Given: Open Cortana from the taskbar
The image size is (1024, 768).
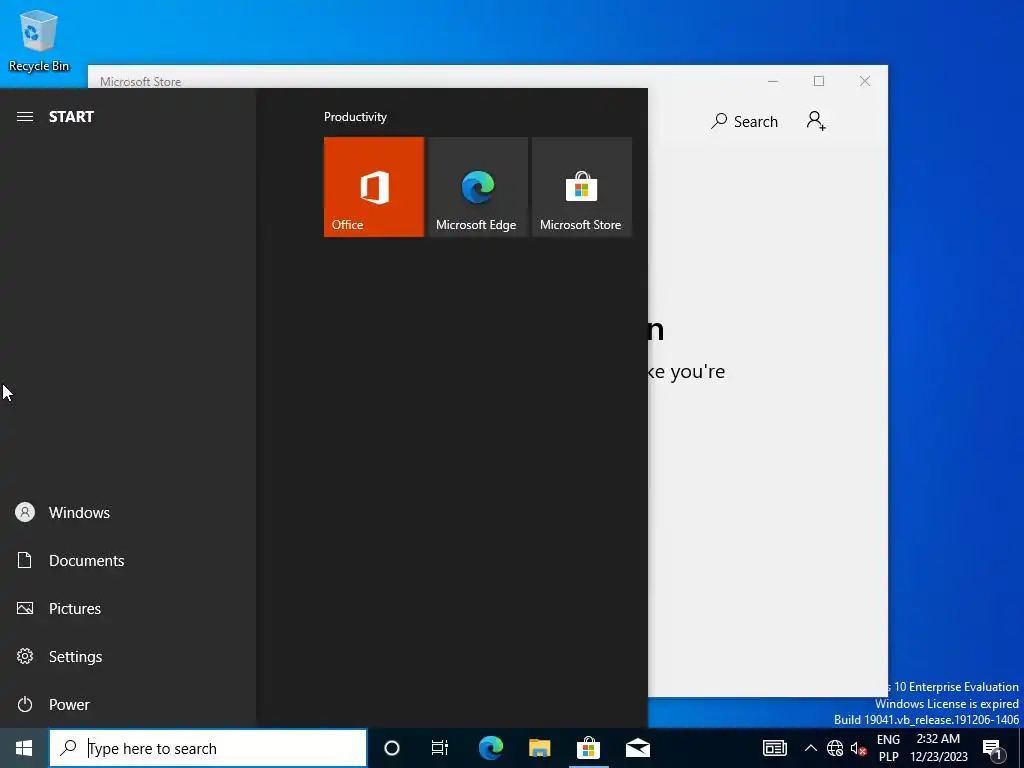Looking at the screenshot, I should click(x=392, y=748).
